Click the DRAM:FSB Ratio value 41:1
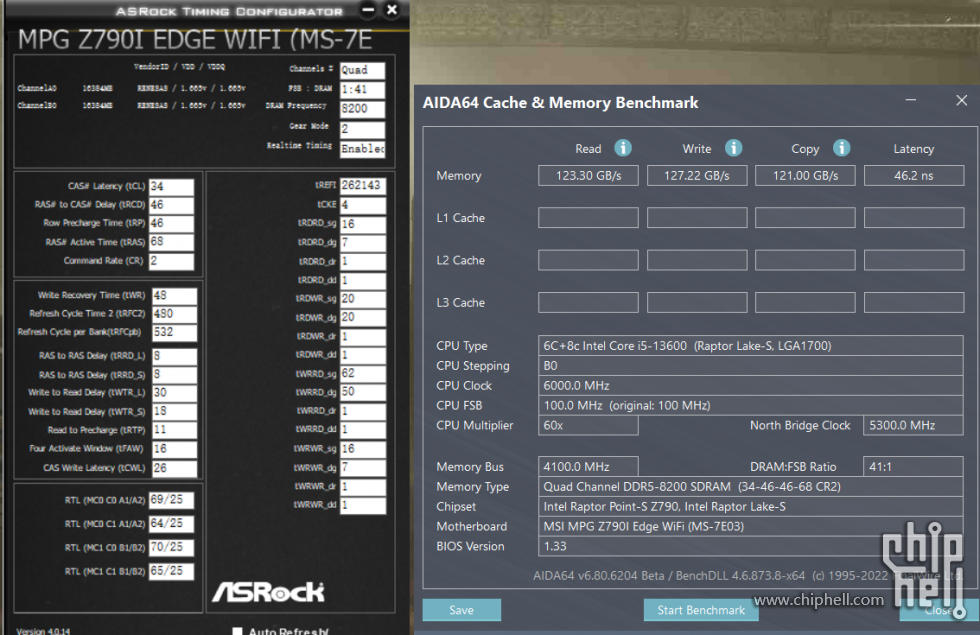This screenshot has width=980, height=635. point(913,466)
